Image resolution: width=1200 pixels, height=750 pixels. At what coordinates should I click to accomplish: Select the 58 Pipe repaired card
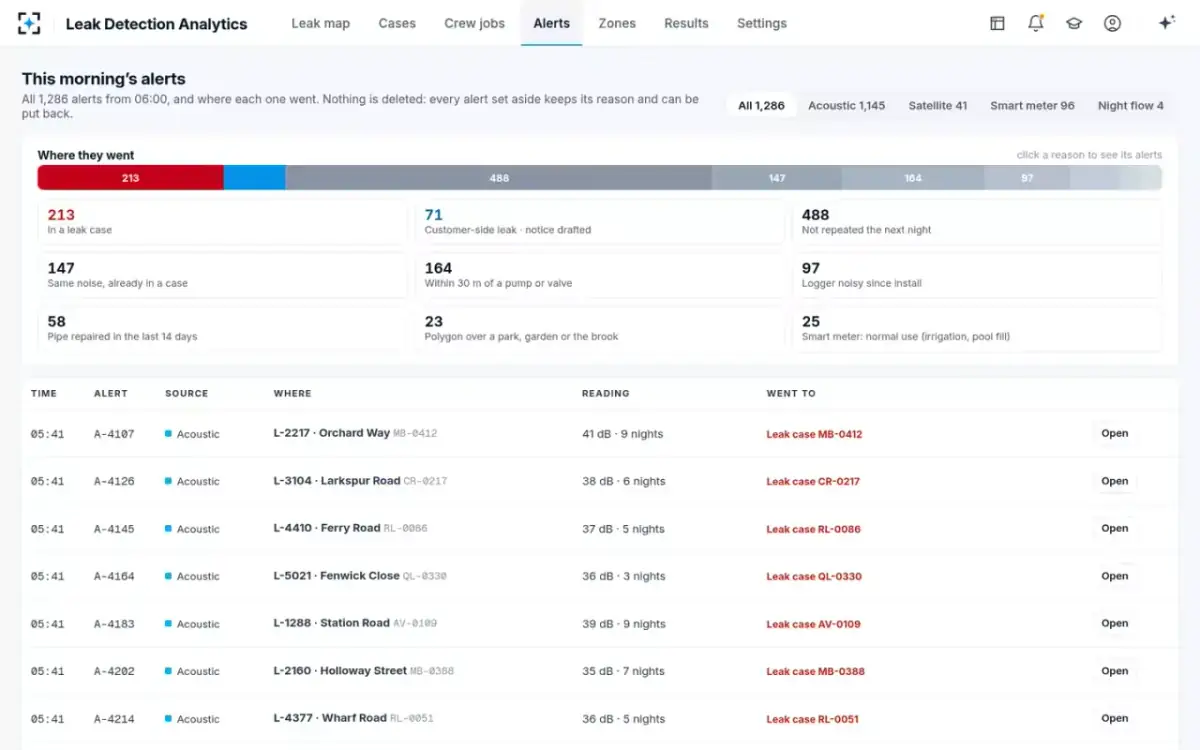click(223, 329)
